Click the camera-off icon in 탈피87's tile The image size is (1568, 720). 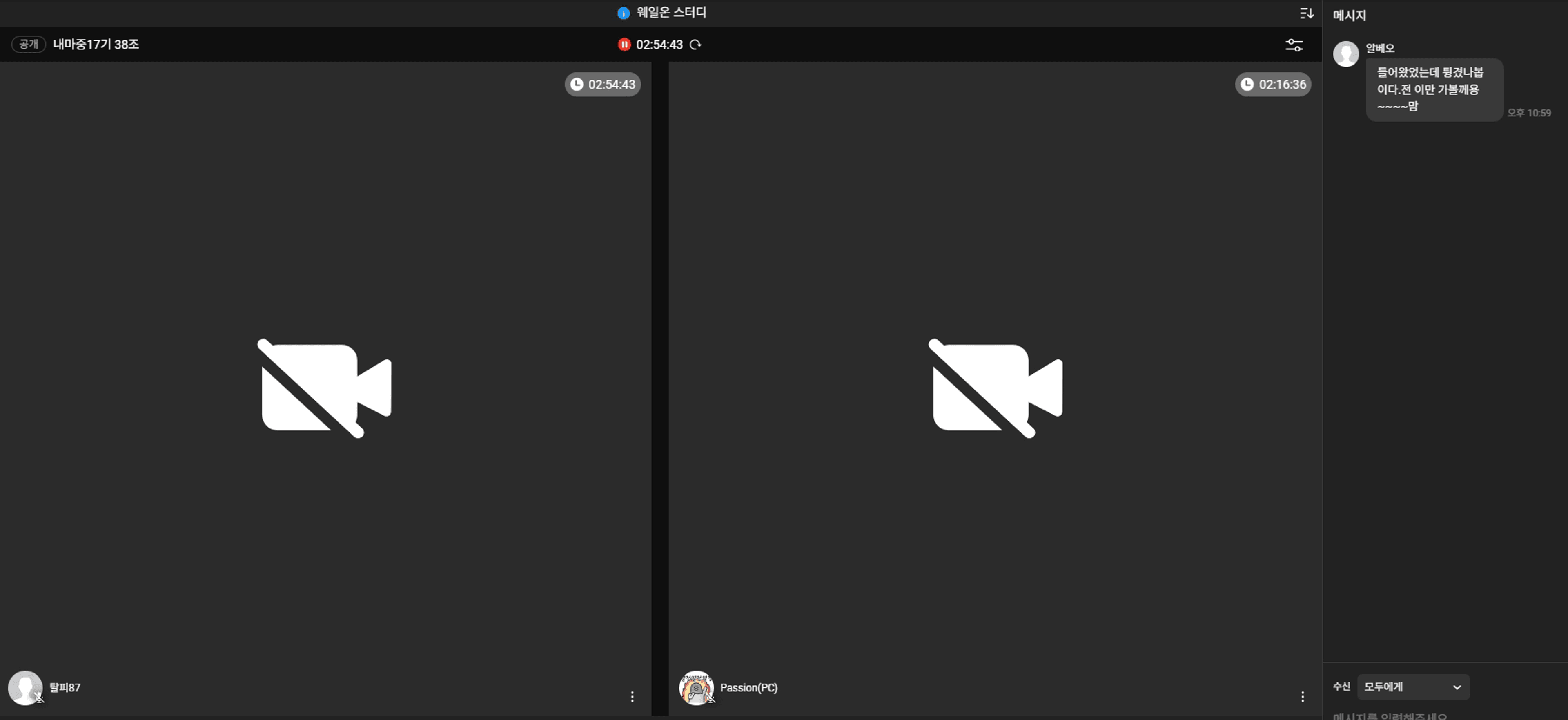point(326,388)
